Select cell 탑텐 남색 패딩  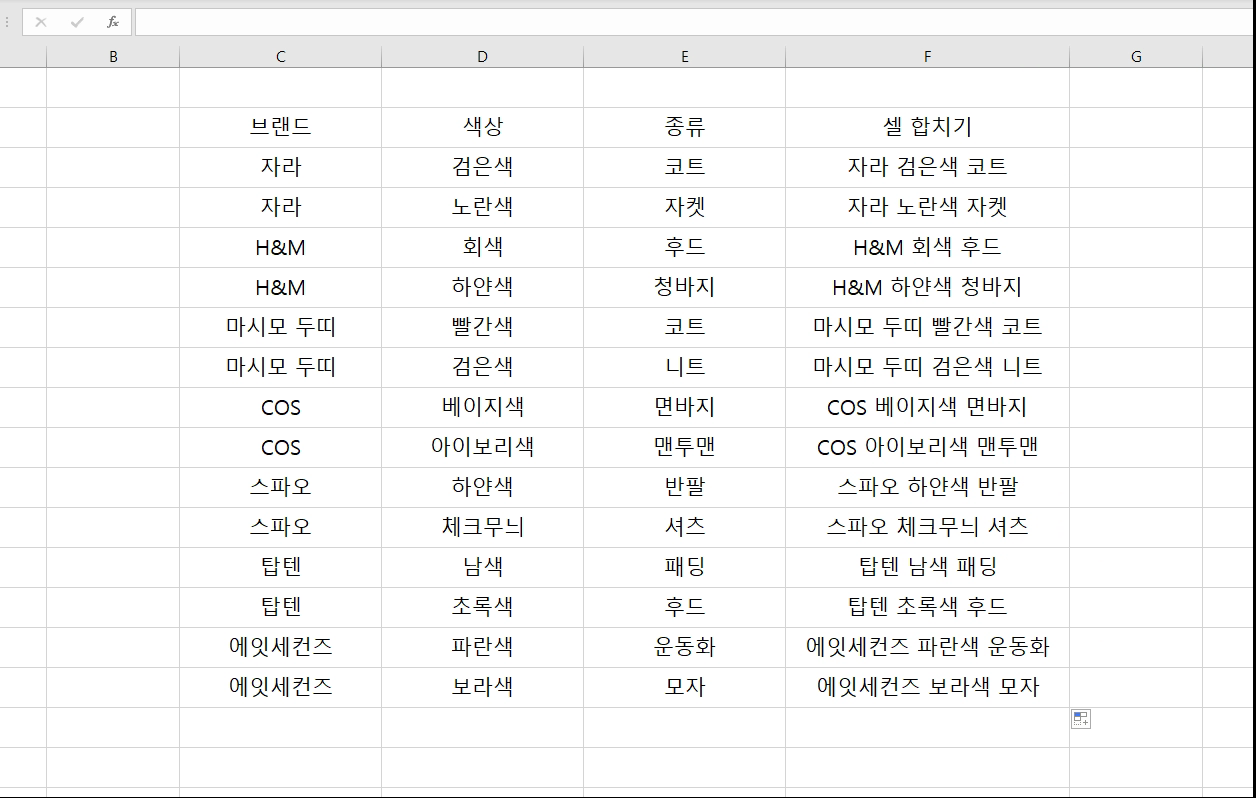click(x=927, y=567)
